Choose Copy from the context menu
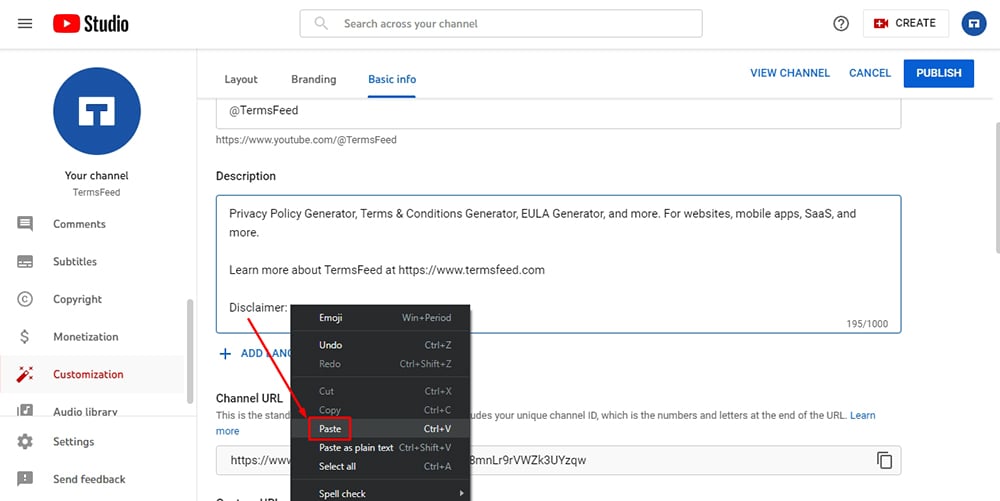 pos(380,410)
